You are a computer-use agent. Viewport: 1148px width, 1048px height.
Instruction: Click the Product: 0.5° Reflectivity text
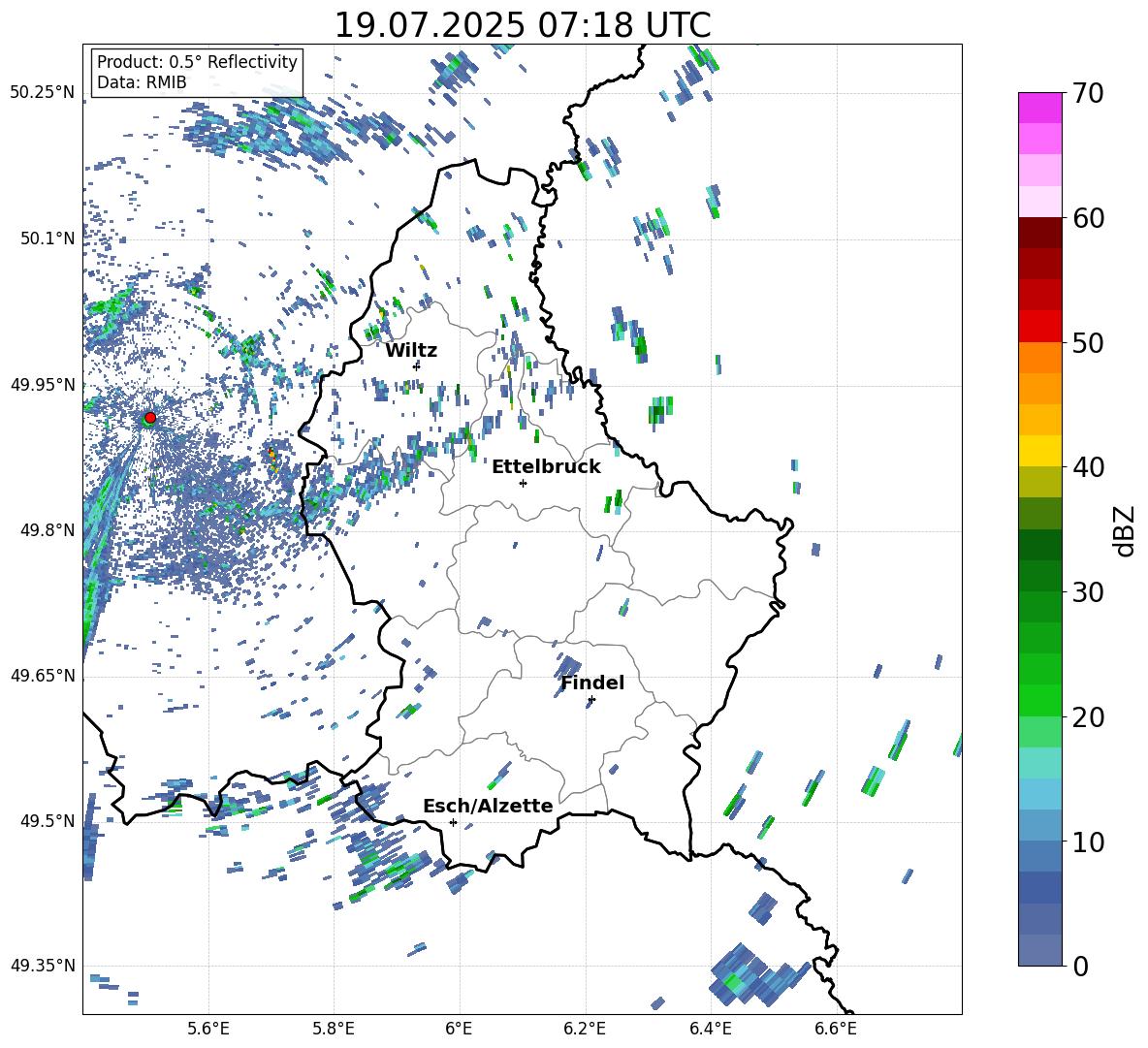(x=197, y=61)
